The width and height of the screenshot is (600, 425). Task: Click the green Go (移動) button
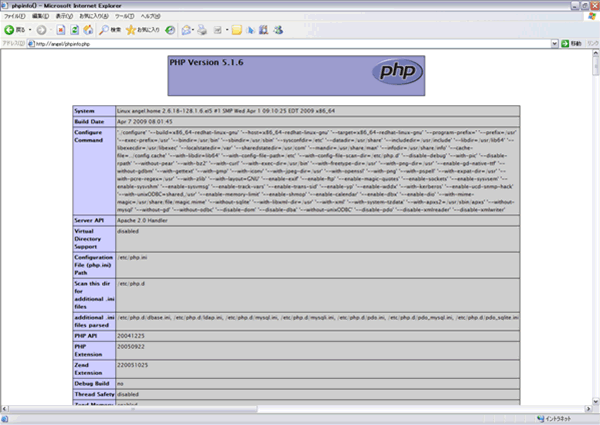point(571,44)
